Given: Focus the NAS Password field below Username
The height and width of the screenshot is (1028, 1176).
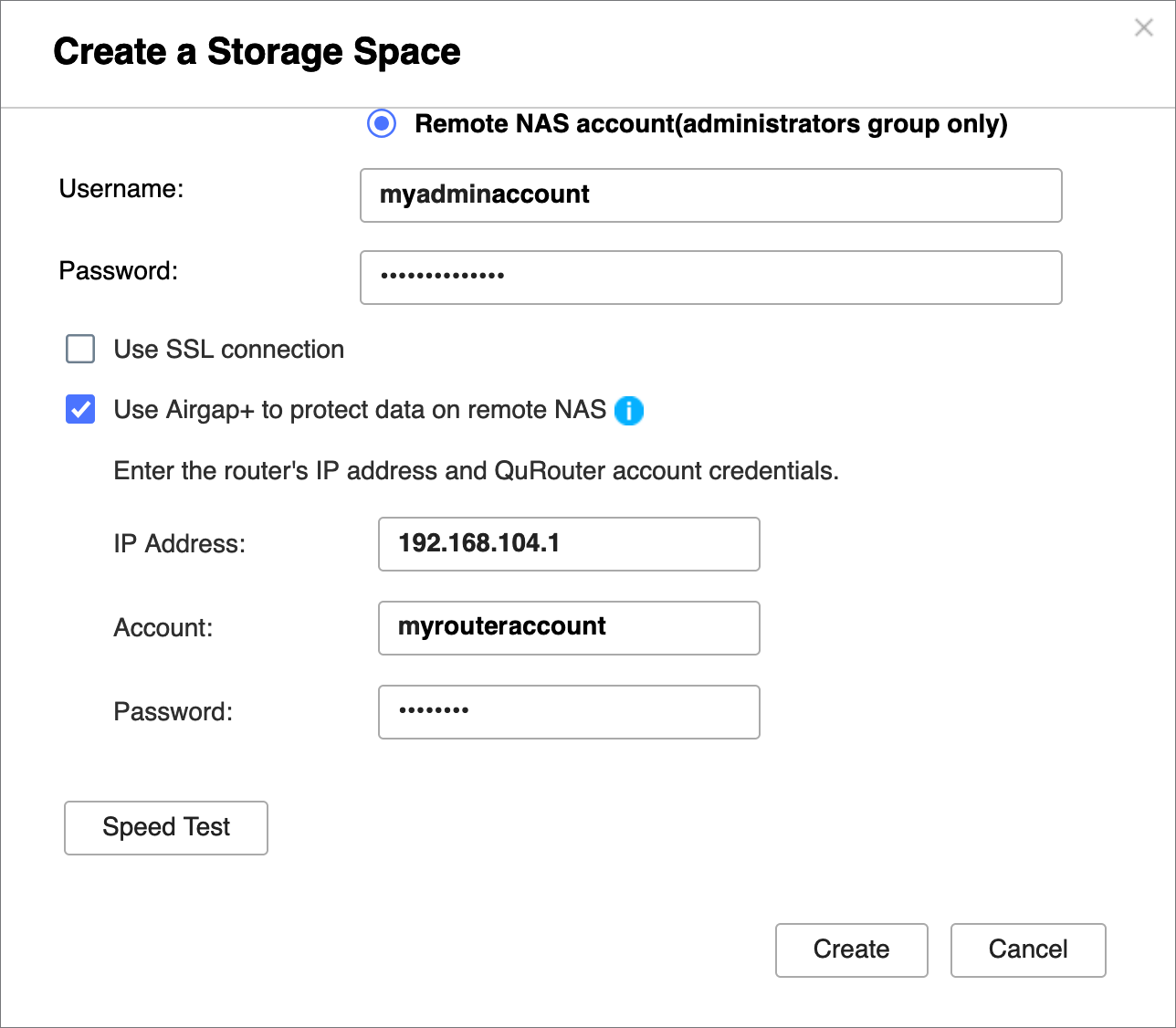Looking at the screenshot, I should [x=710, y=277].
